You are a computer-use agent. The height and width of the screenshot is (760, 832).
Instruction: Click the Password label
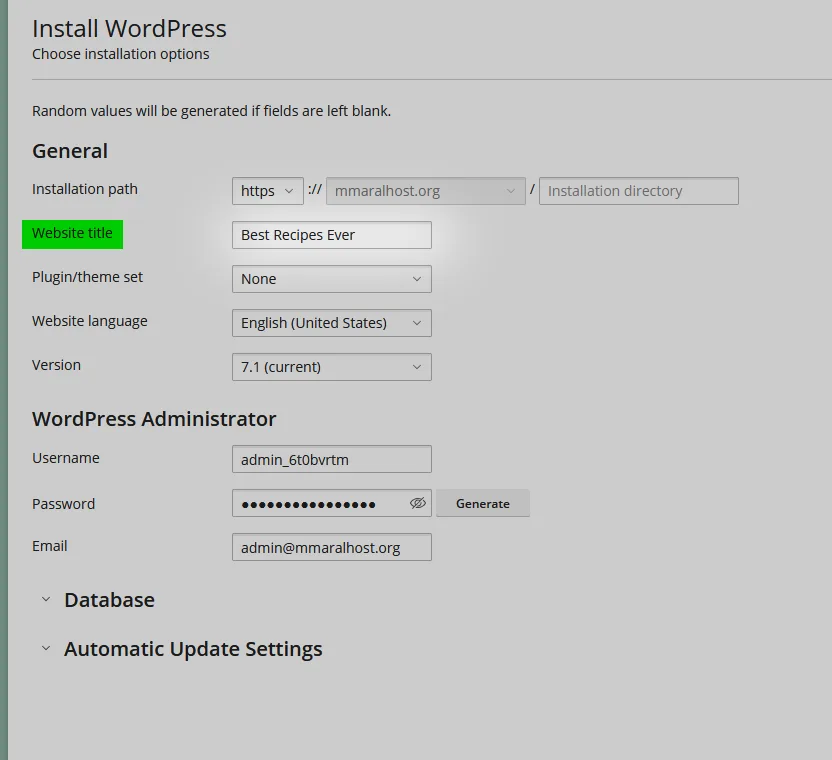click(x=64, y=504)
